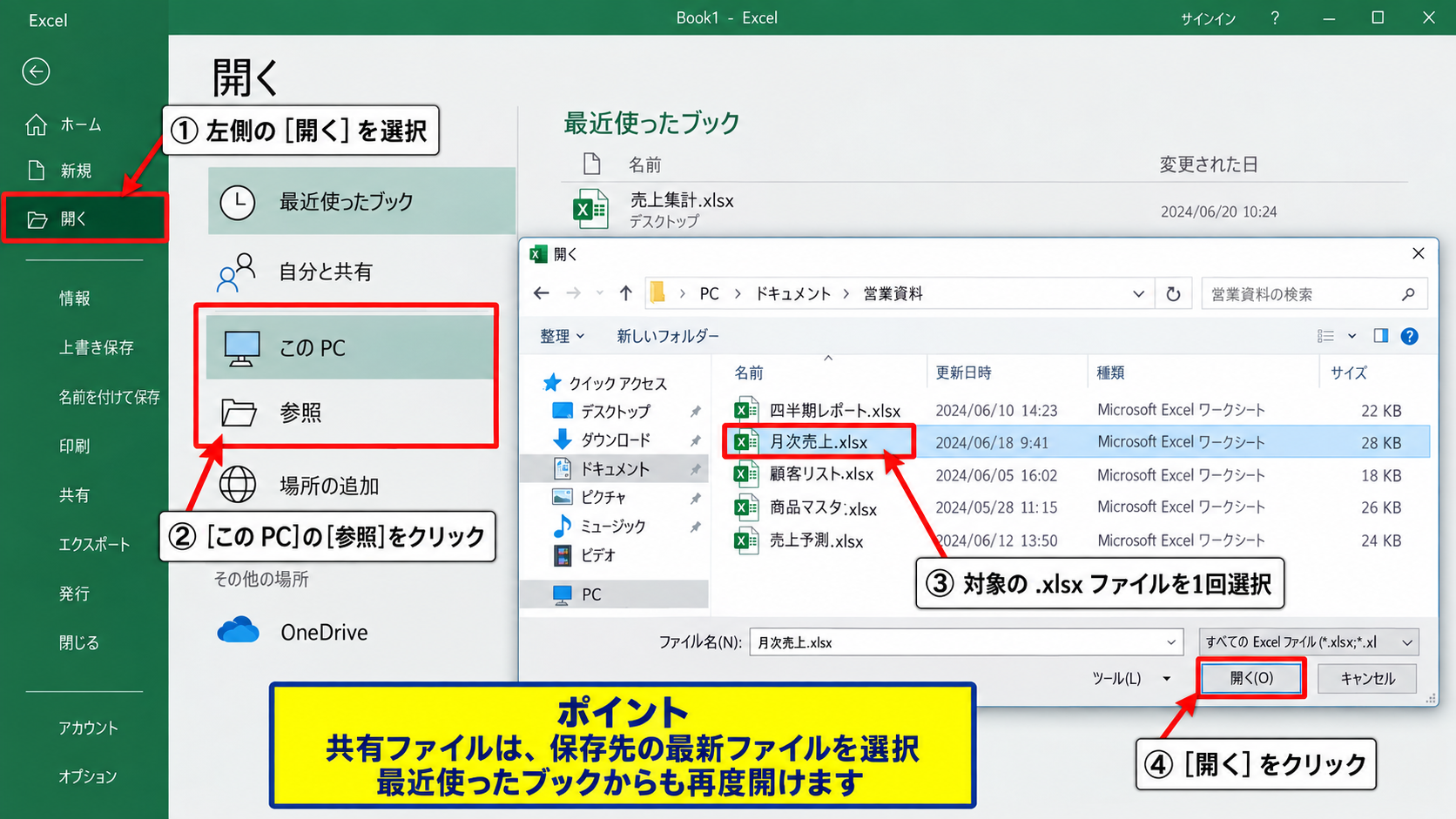Open the 発行 page

(75, 594)
